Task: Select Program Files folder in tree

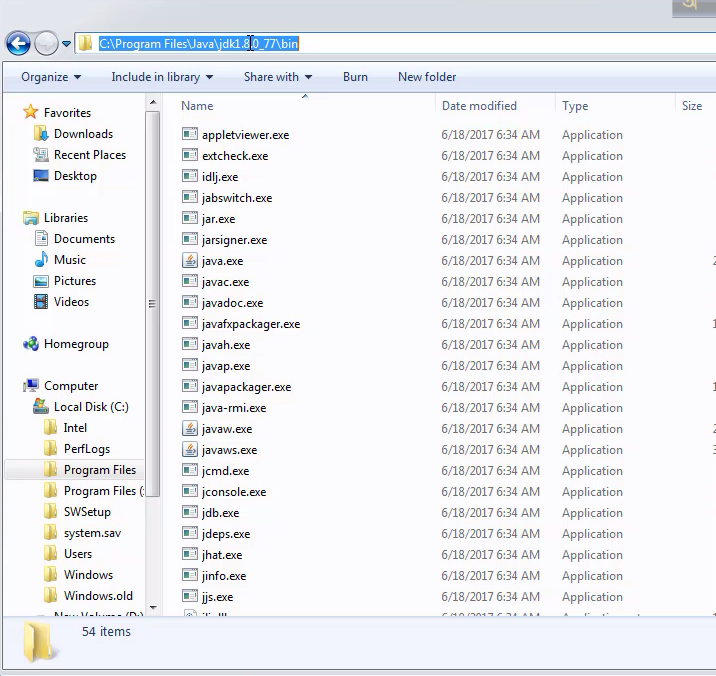Action: pos(100,470)
